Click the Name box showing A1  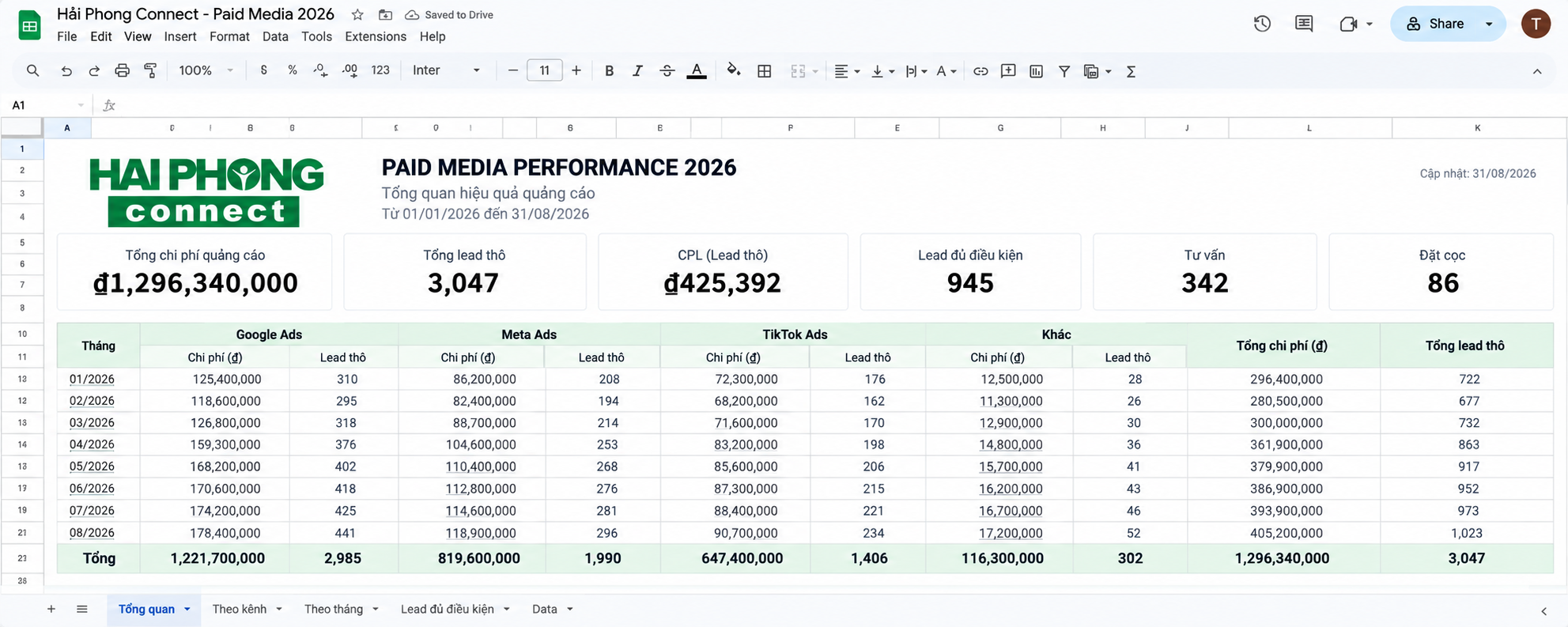point(46,105)
